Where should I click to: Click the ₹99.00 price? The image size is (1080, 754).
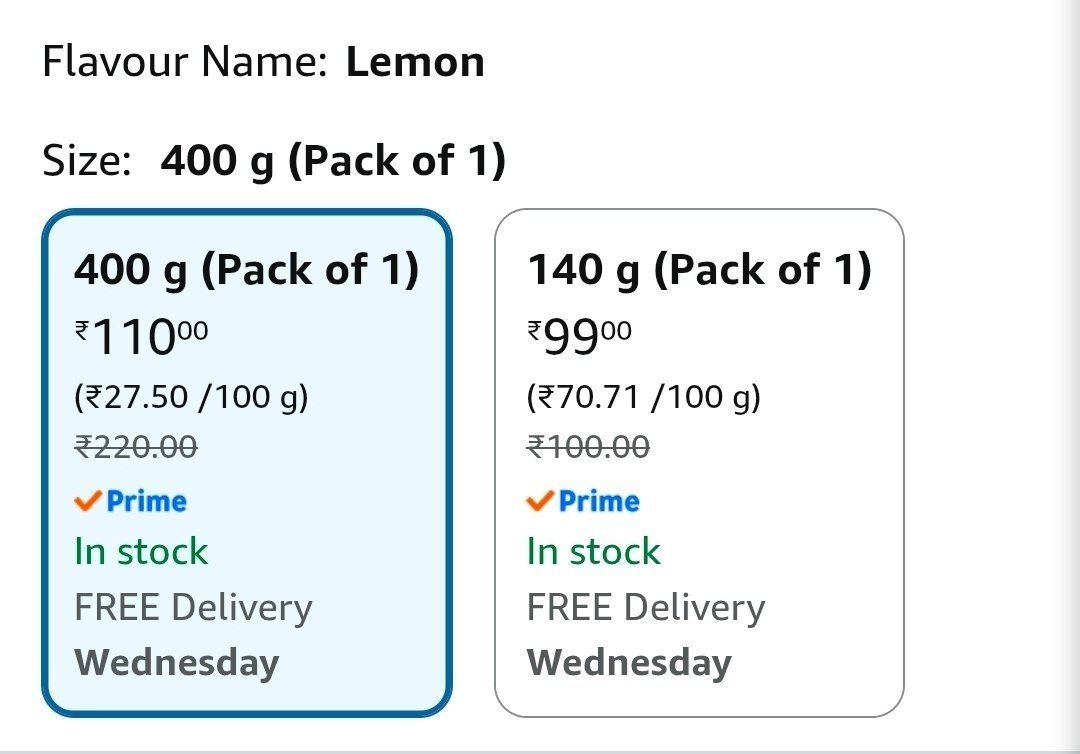(579, 337)
